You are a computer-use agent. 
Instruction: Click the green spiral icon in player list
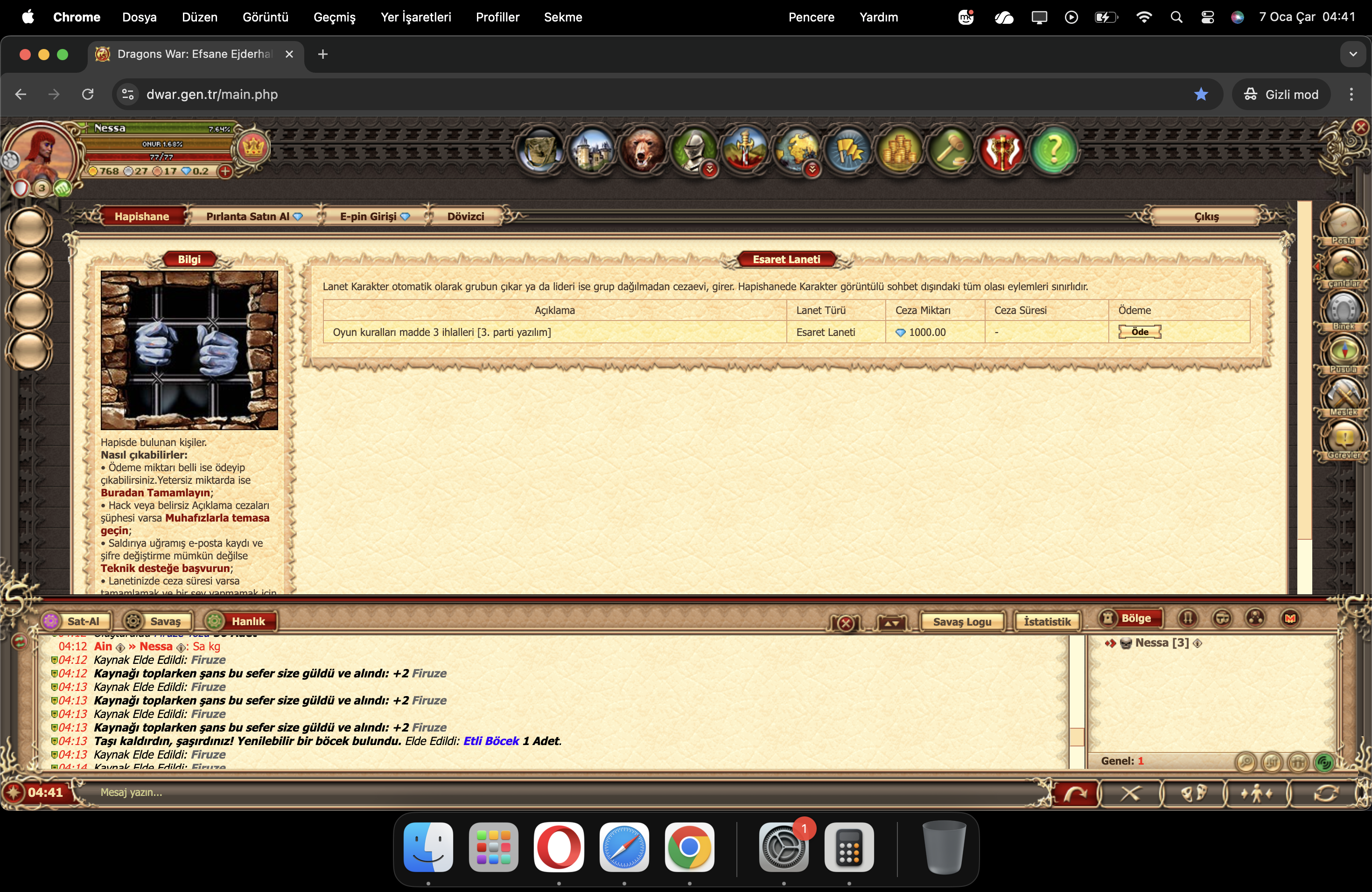point(1323,762)
